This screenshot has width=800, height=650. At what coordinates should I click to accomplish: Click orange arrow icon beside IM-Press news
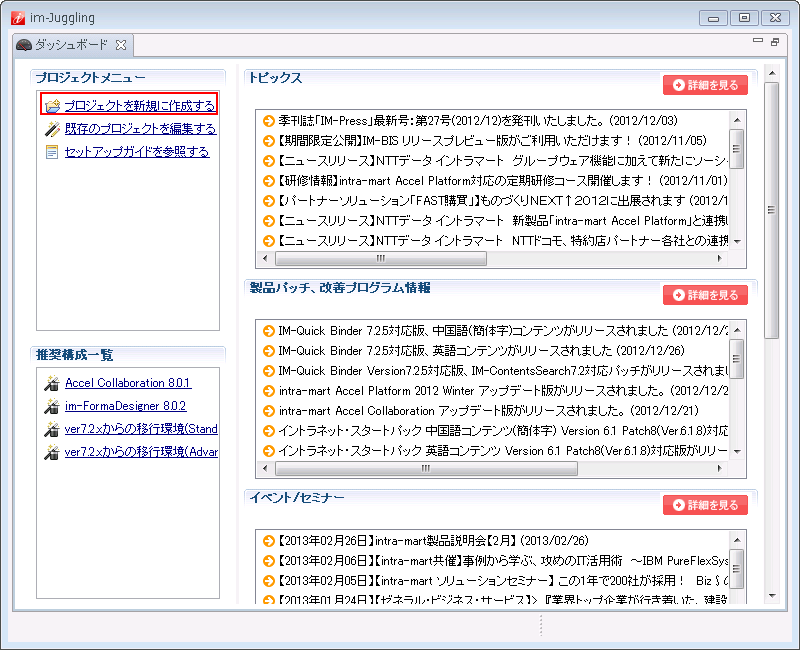[x=268, y=121]
